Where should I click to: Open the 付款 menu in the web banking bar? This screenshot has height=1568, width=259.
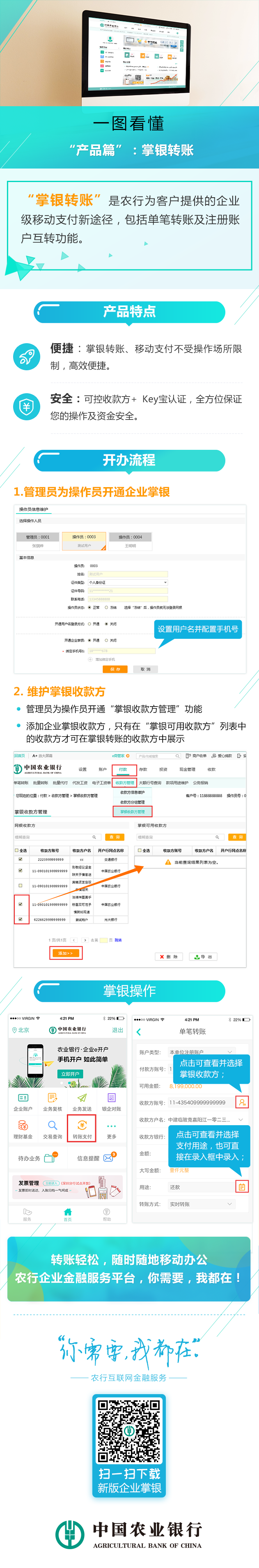pyautogui.click(x=123, y=769)
